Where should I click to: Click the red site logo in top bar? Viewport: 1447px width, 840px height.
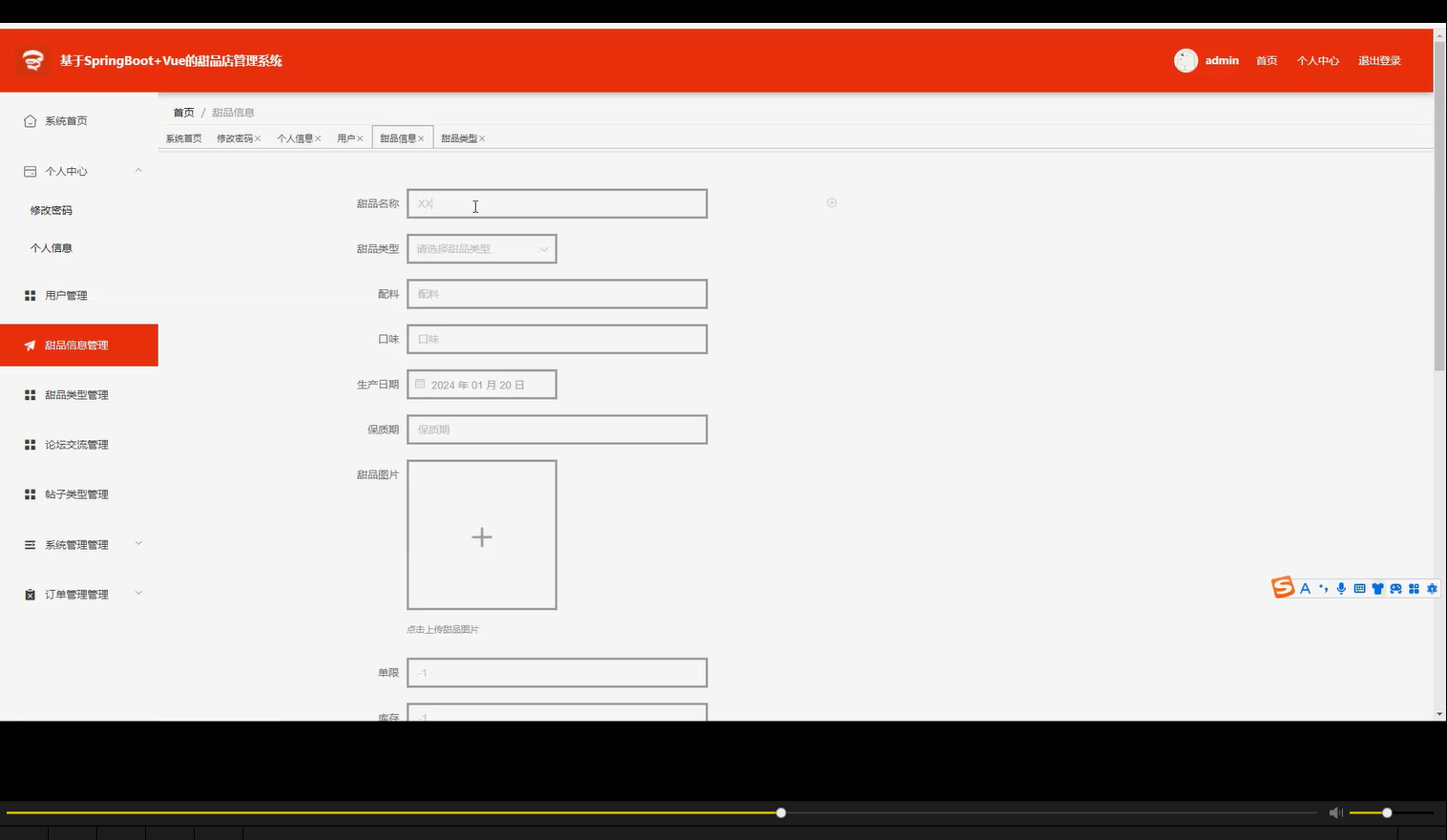pyautogui.click(x=31, y=60)
